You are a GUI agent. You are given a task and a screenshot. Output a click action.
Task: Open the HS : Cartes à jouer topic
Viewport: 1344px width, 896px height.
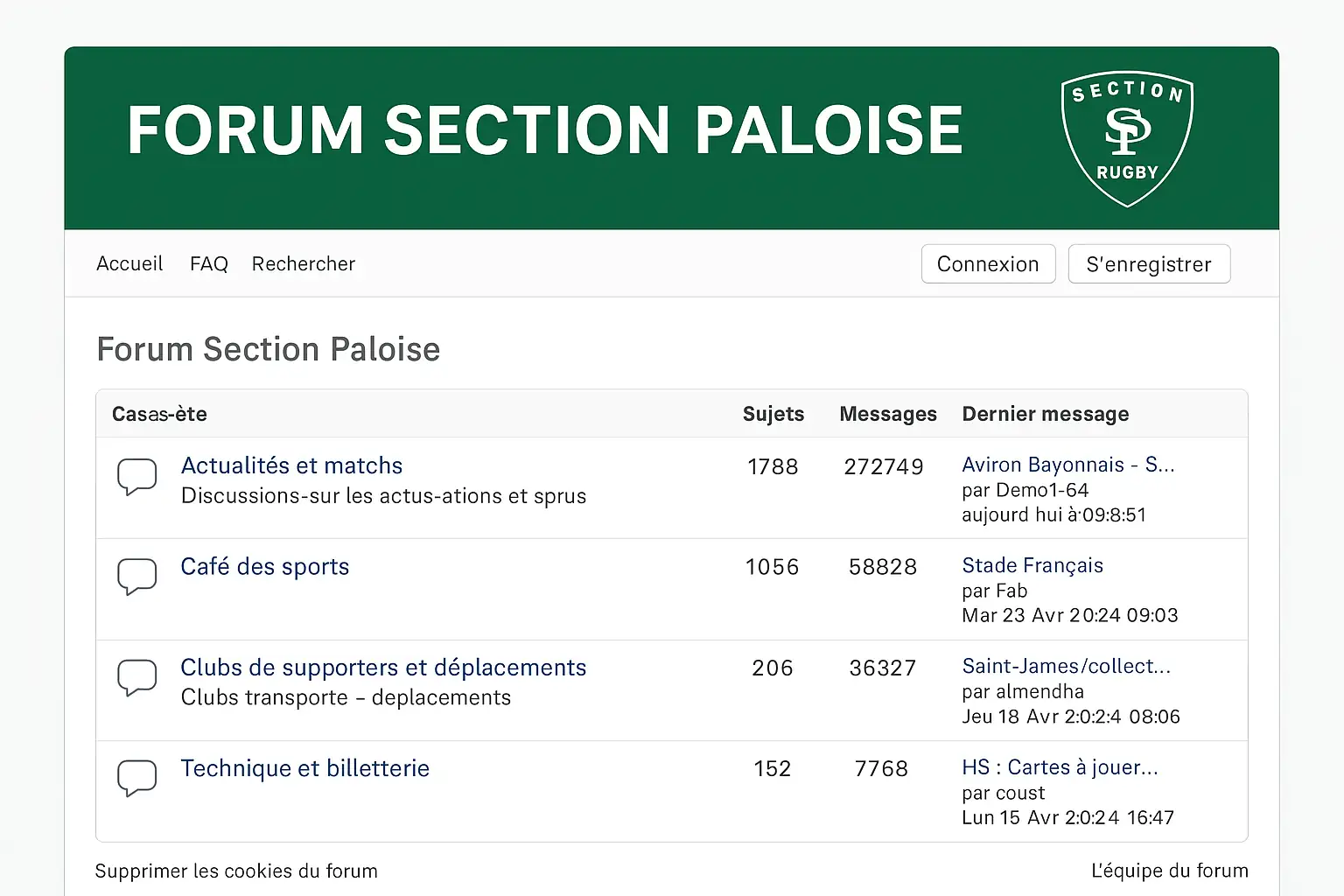(1060, 767)
